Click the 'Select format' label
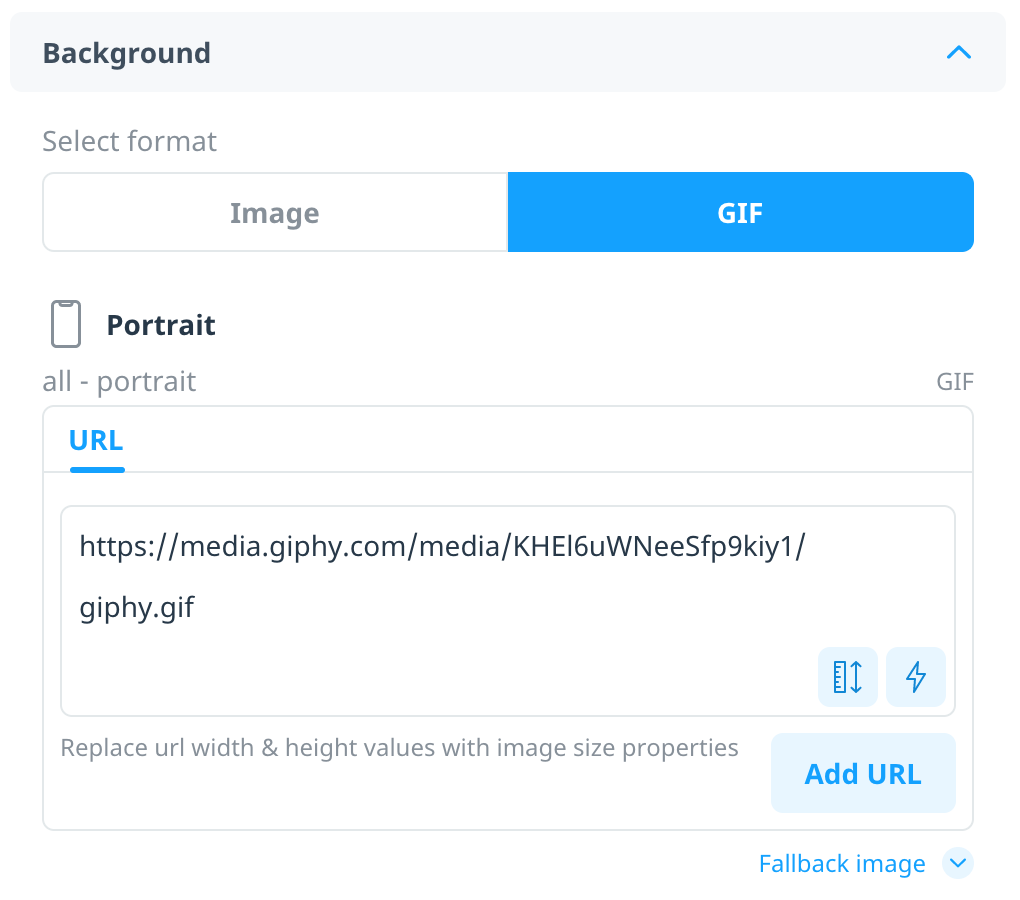 (x=129, y=141)
